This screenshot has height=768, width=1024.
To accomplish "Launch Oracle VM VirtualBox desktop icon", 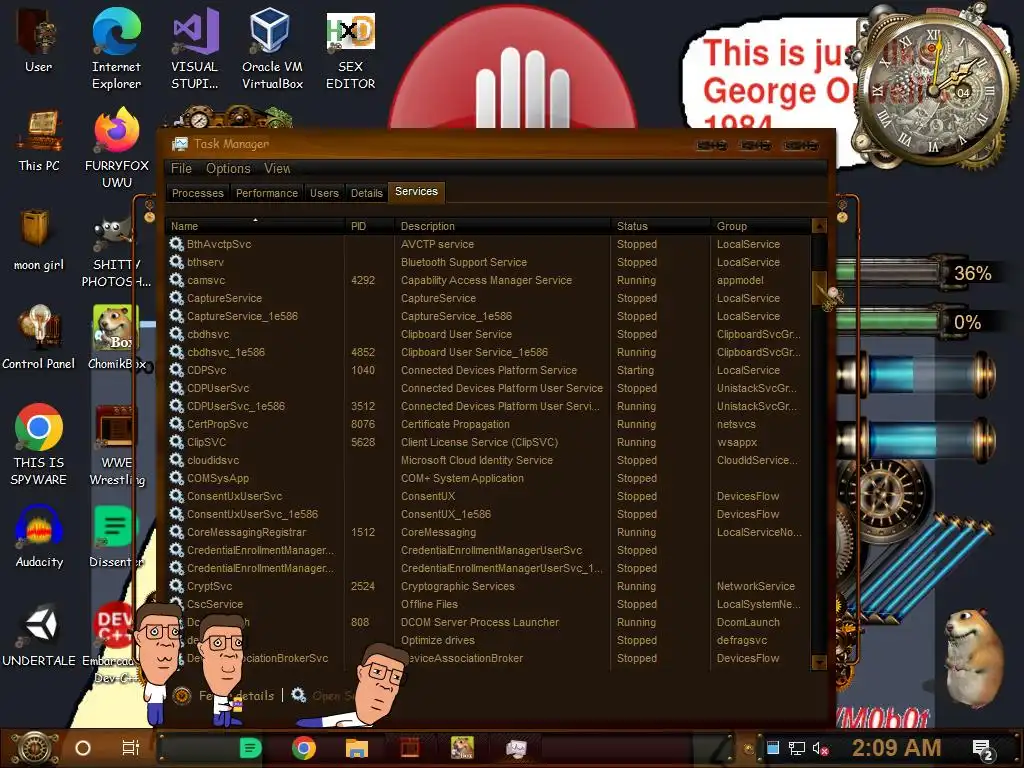I will pyautogui.click(x=272, y=49).
